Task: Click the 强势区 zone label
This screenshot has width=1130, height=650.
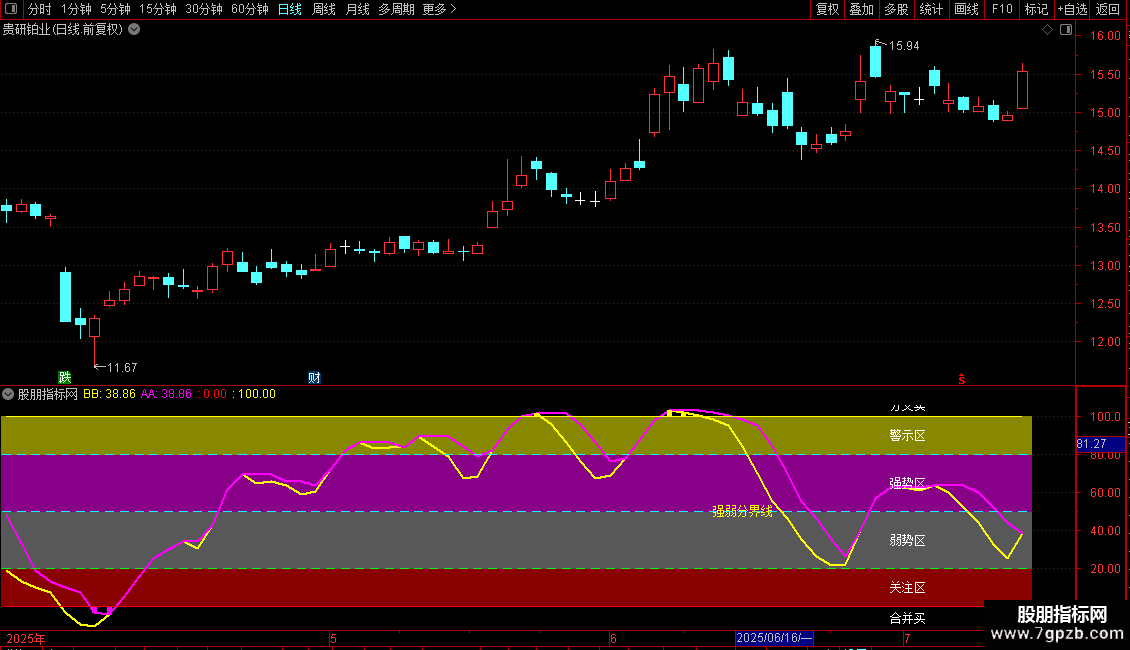Action: pyautogui.click(x=907, y=483)
